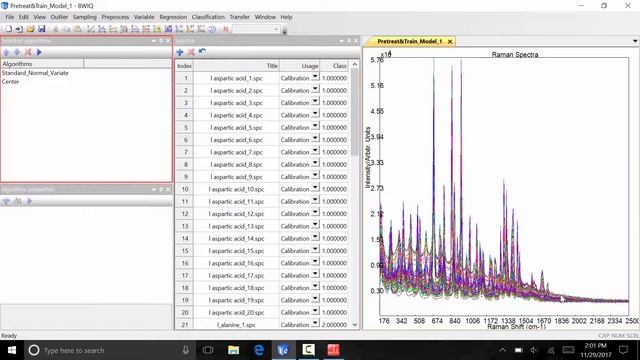Close the Spectra panel
640x360 pixels.
[356, 41]
